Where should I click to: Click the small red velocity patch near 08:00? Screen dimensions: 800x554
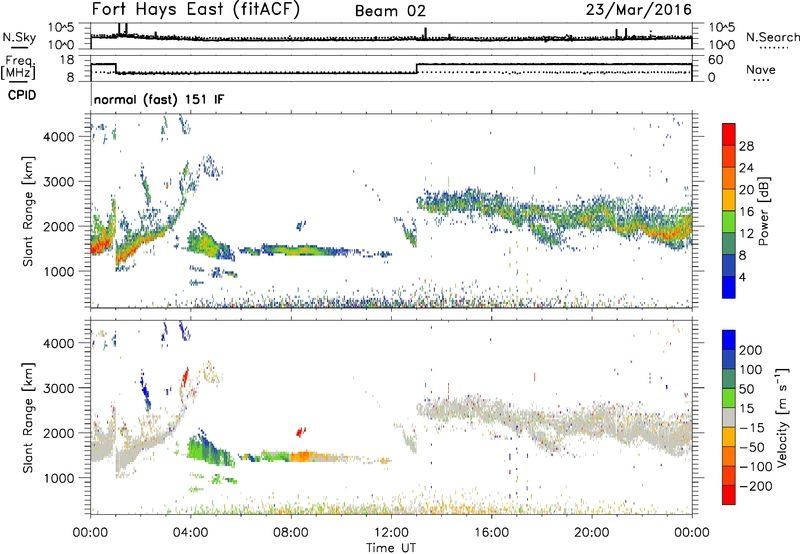coord(301,433)
